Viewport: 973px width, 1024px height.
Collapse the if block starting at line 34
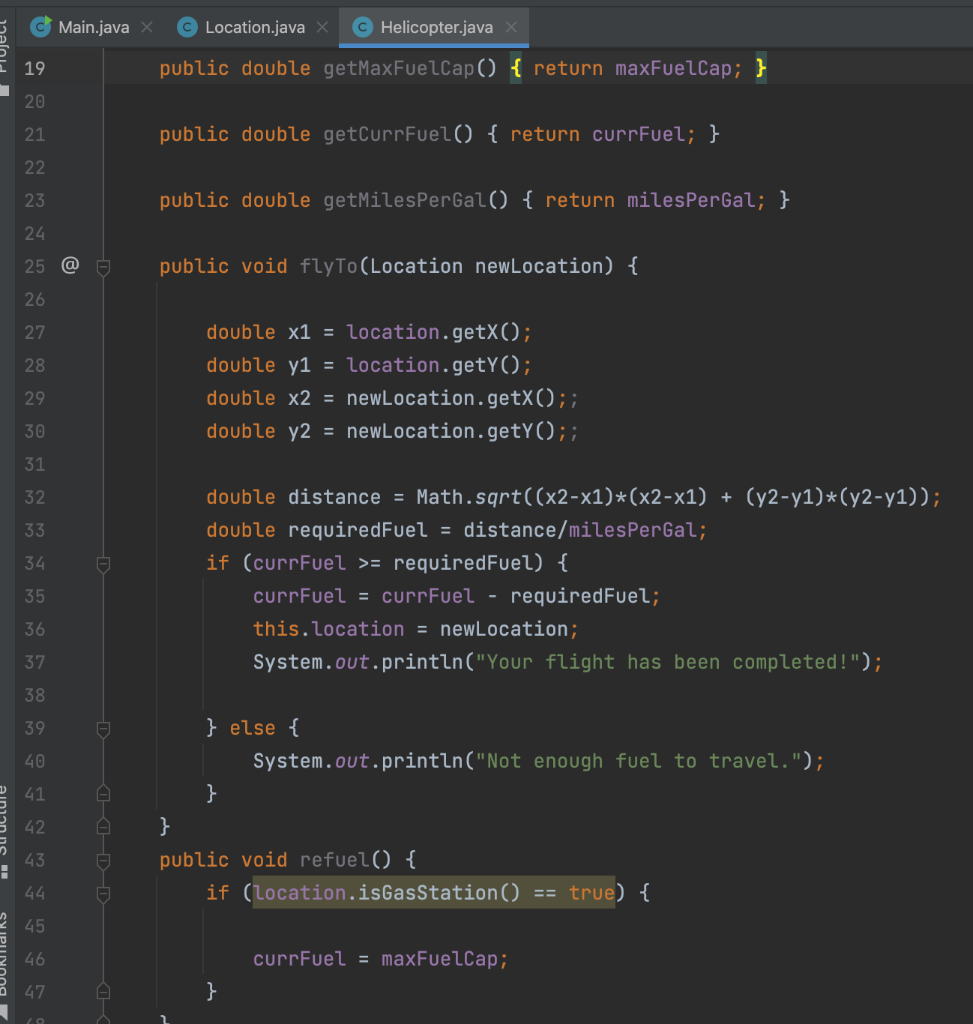(103, 563)
